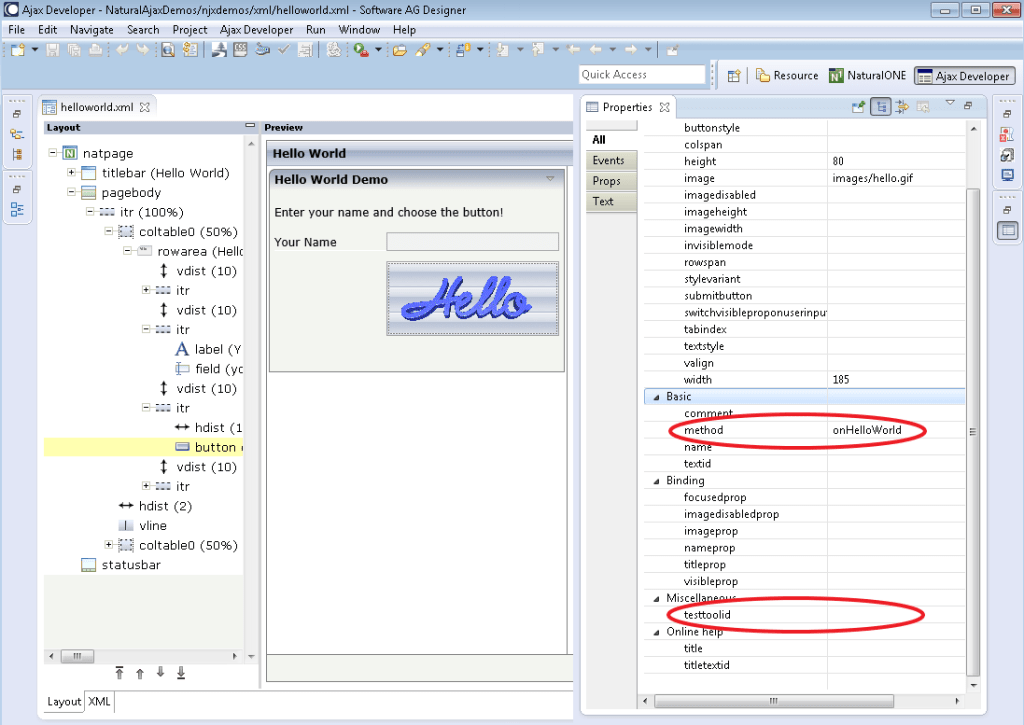This screenshot has height=725, width=1024.
Task: Click the Layout tree horizontal scrollbar thumb
Action: (x=76, y=656)
